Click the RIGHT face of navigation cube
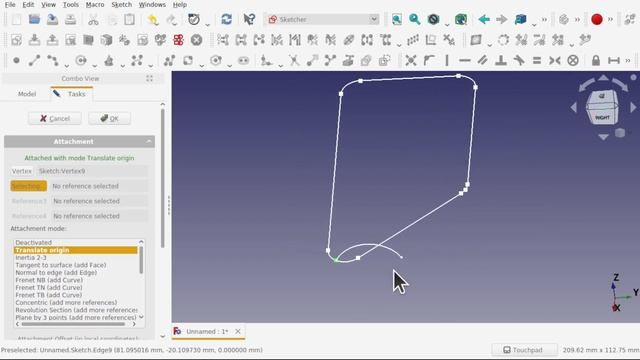640x360 pixels. click(x=602, y=117)
